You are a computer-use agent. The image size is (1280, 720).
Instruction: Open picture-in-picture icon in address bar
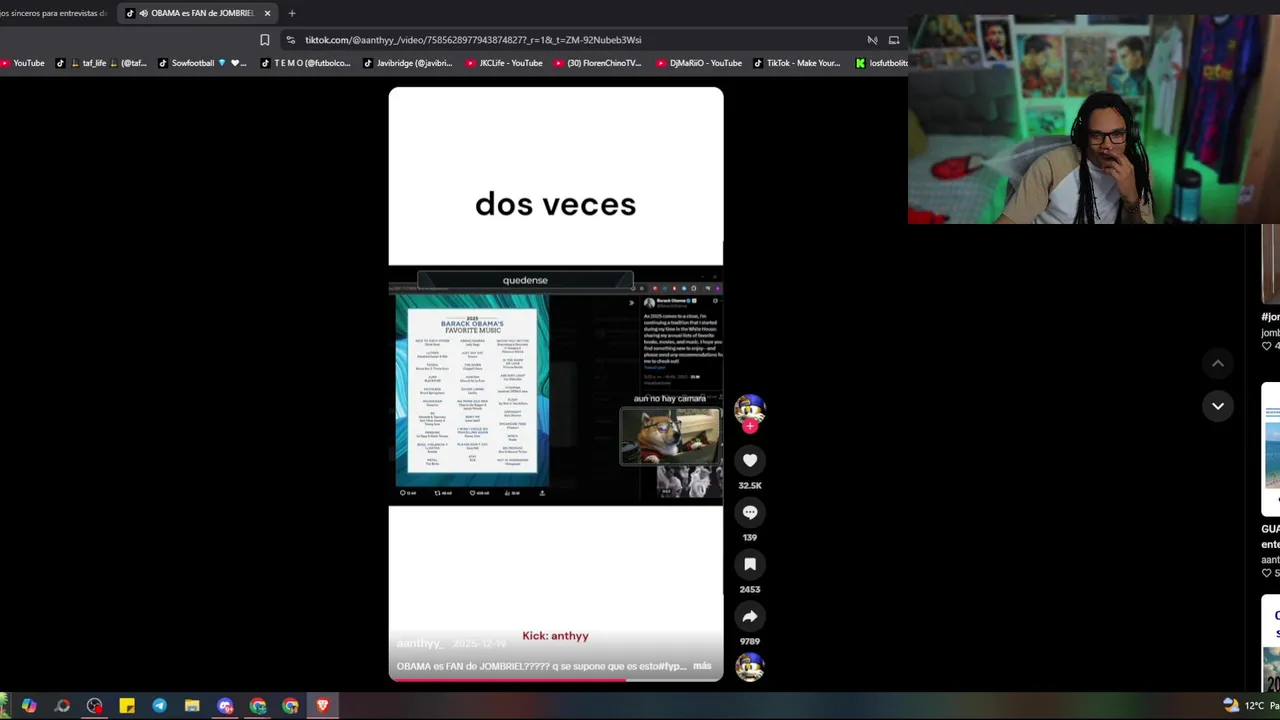pyautogui.click(x=894, y=40)
